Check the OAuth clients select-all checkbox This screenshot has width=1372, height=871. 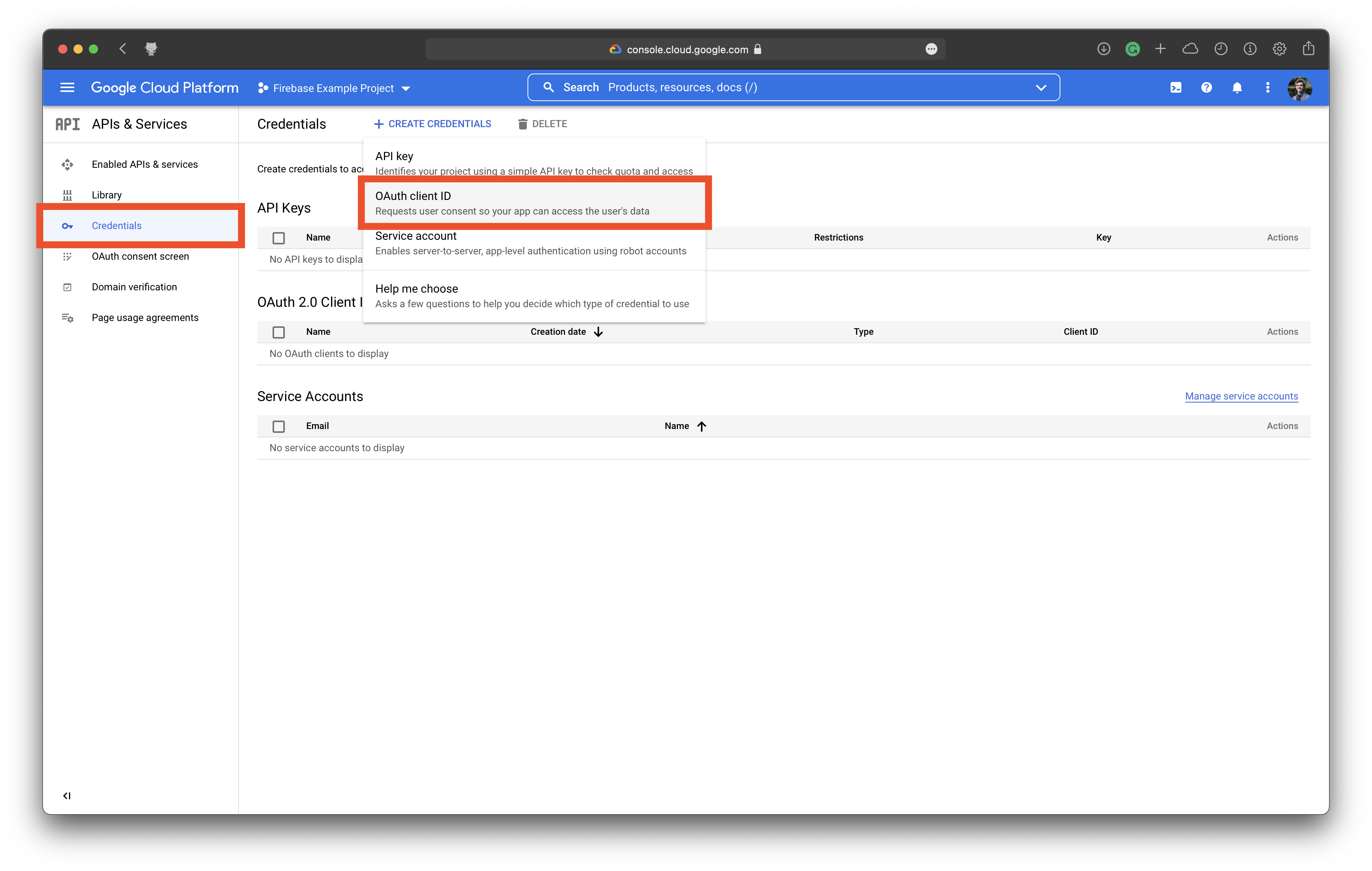(279, 332)
